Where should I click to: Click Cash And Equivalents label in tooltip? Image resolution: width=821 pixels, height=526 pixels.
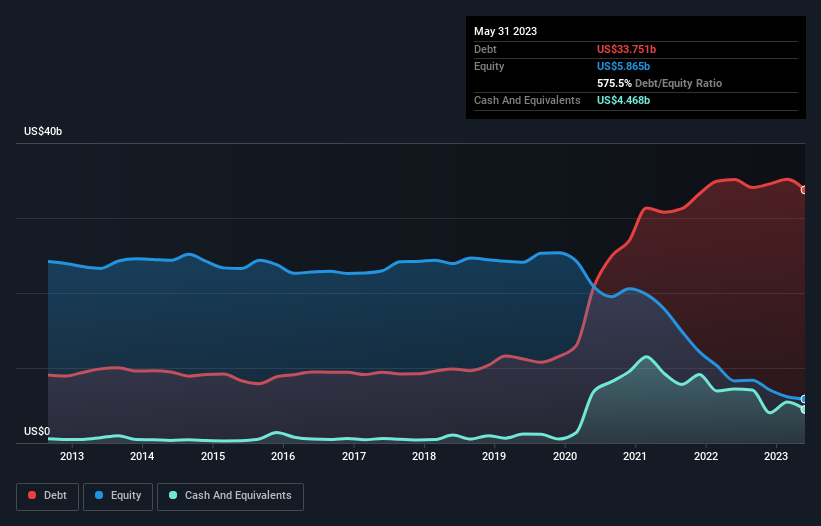click(527, 100)
